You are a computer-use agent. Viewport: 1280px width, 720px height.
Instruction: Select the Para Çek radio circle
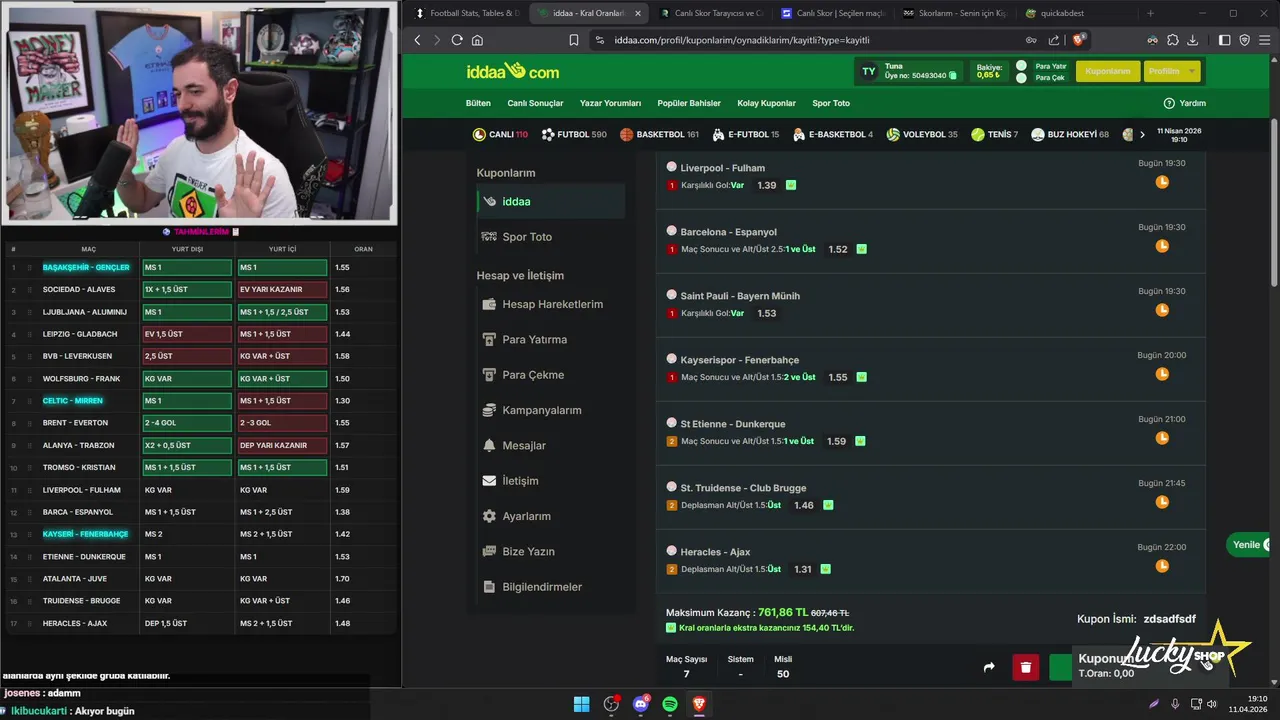(x=1021, y=78)
